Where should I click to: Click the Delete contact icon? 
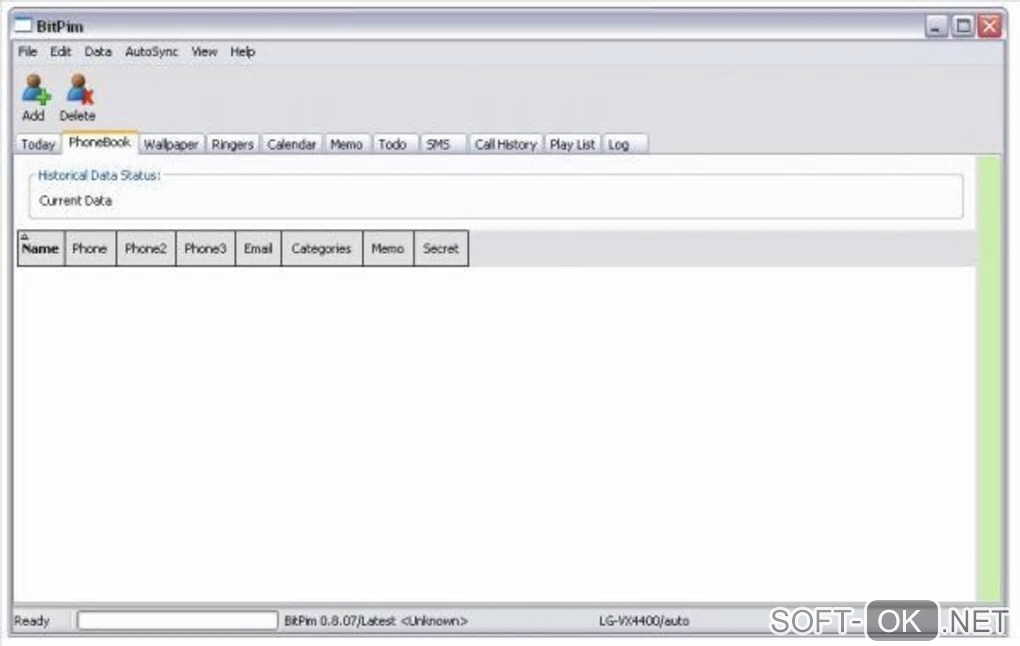(80, 90)
